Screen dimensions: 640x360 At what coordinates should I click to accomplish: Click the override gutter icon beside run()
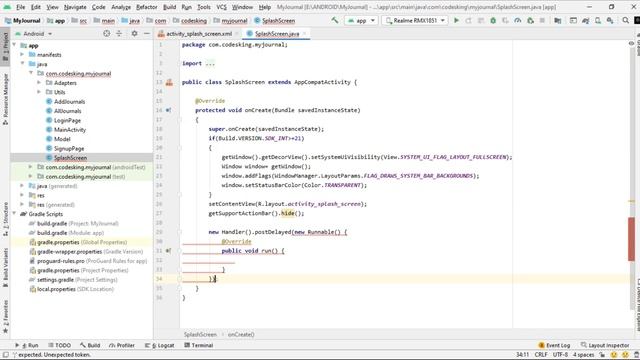point(168,251)
